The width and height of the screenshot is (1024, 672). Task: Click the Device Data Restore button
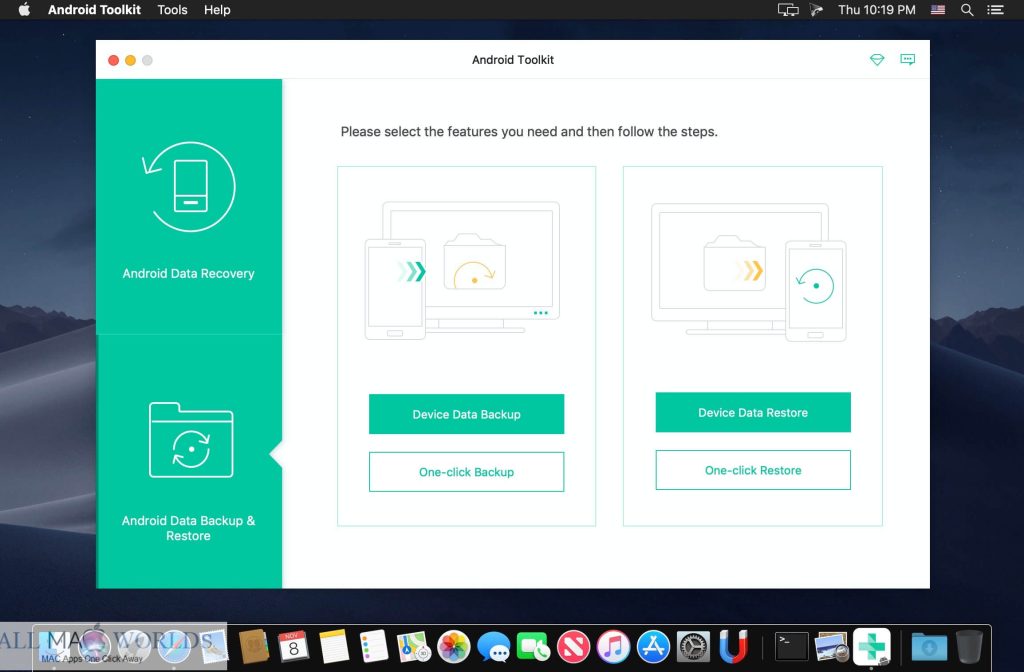click(753, 412)
